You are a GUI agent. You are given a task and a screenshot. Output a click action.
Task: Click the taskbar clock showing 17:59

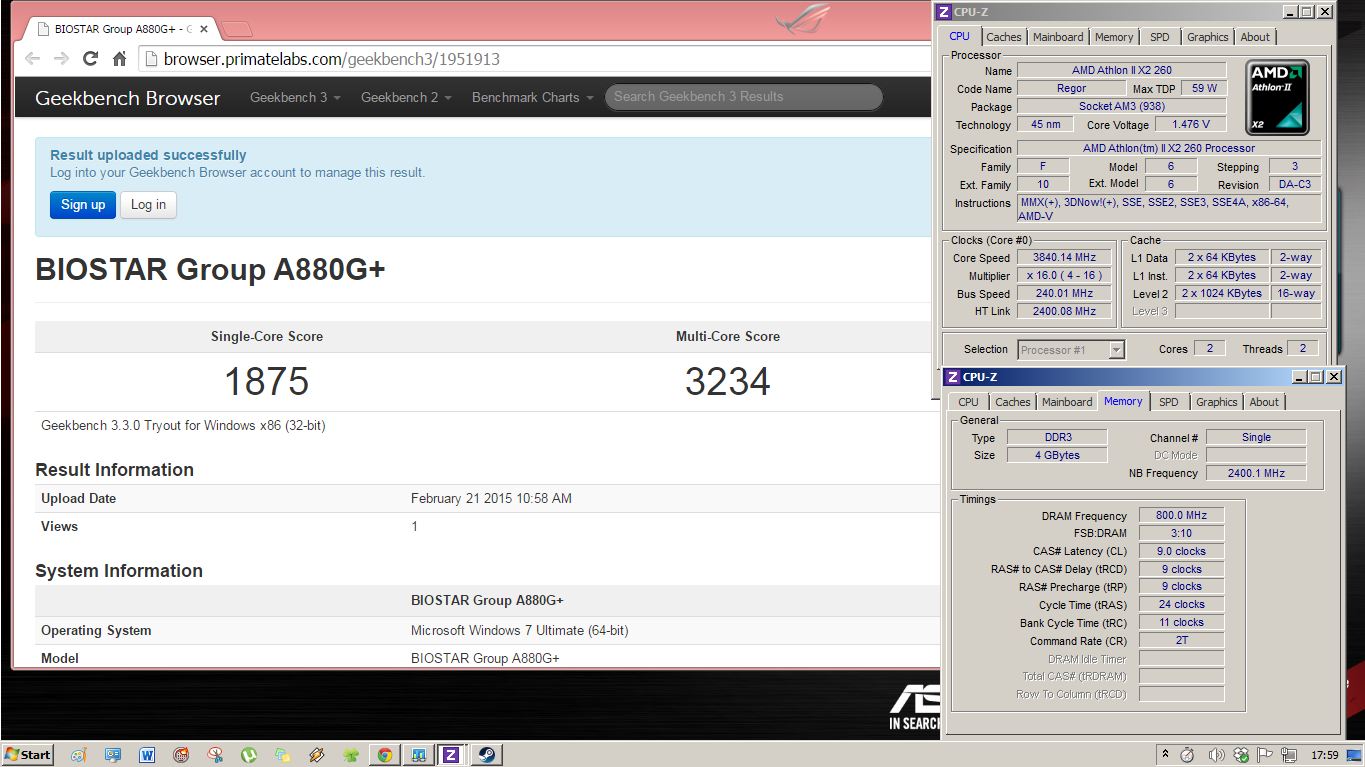coord(1324,755)
